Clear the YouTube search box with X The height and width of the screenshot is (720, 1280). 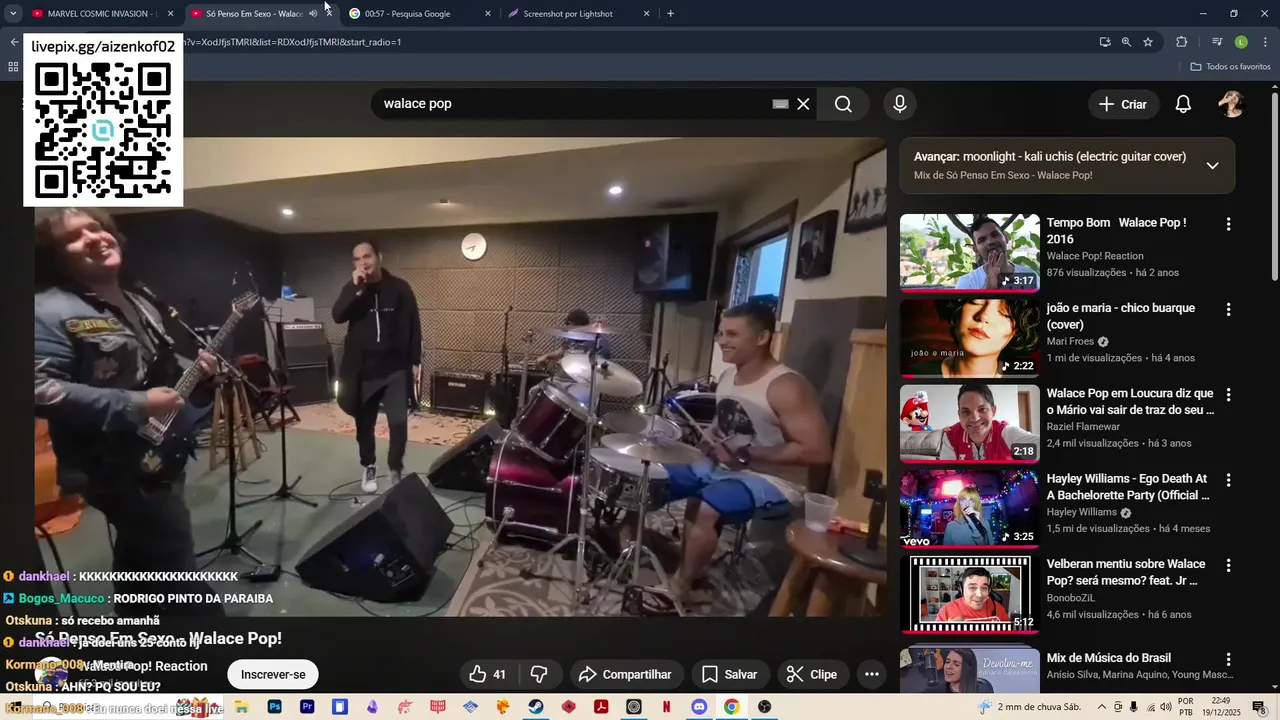click(803, 104)
